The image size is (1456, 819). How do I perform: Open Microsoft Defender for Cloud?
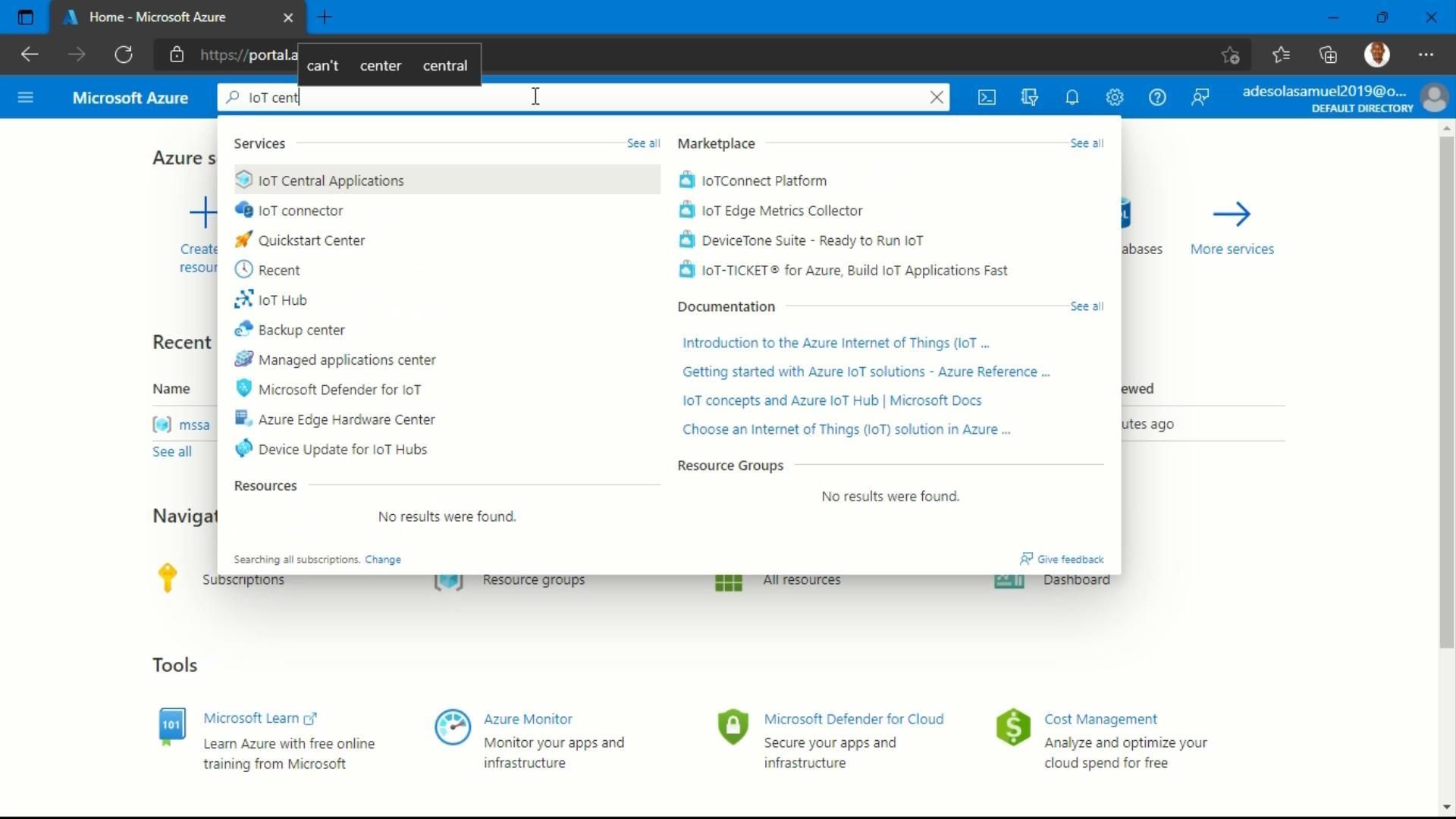click(x=854, y=718)
